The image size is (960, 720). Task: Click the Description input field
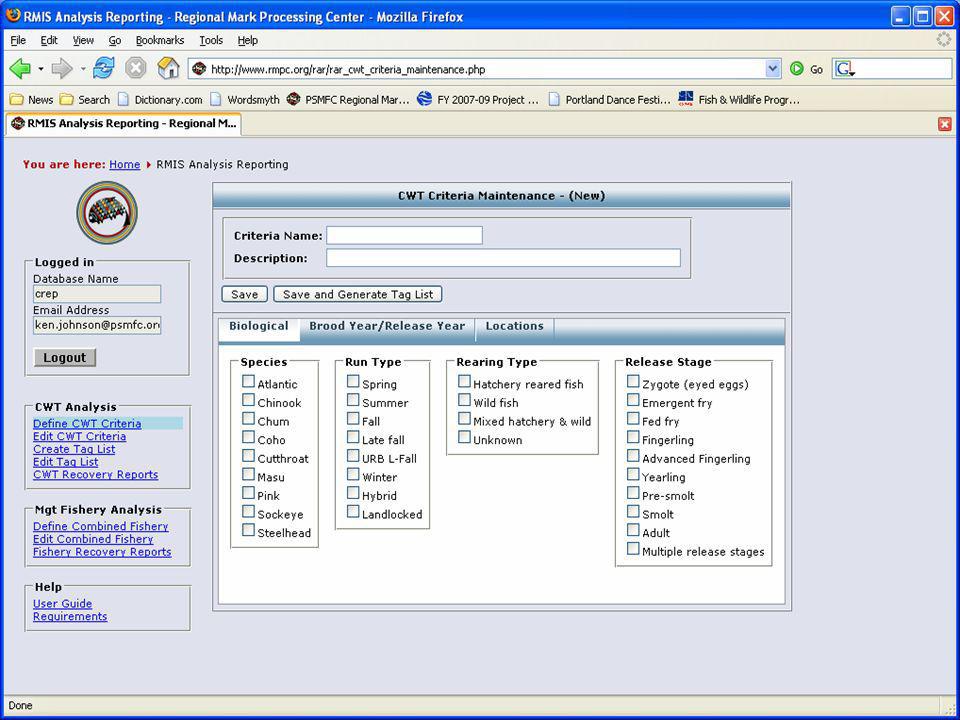pyautogui.click(x=503, y=258)
